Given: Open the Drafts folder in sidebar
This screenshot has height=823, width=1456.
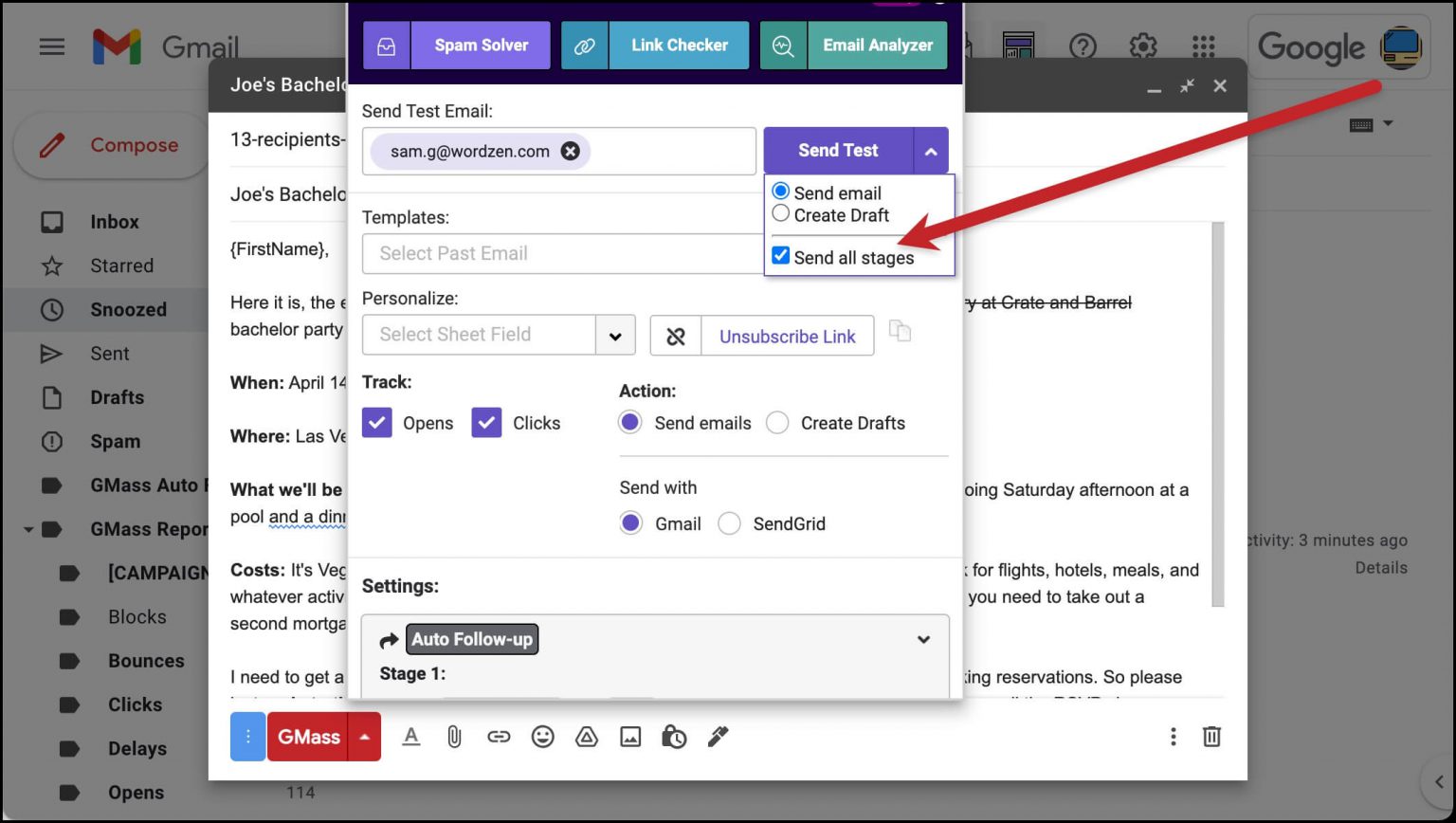Looking at the screenshot, I should 117,397.
